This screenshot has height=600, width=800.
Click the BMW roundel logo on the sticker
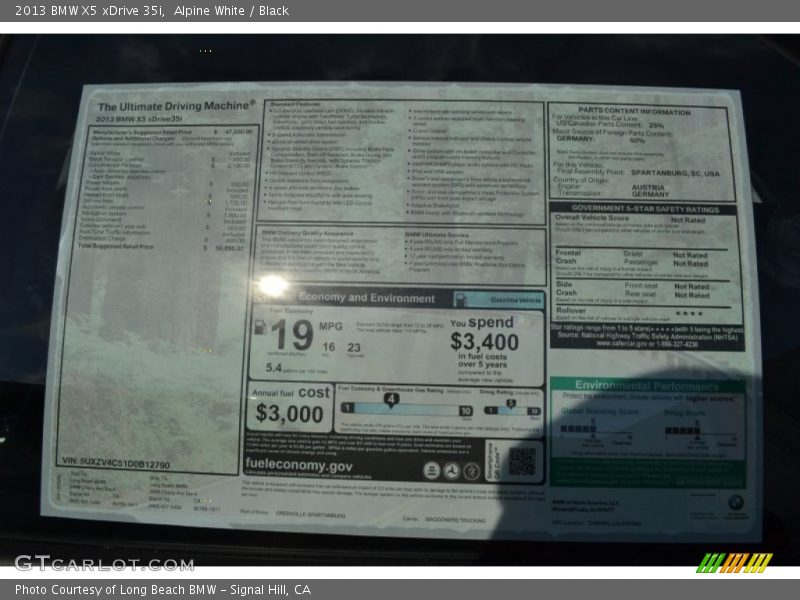[x=735, y=503]
